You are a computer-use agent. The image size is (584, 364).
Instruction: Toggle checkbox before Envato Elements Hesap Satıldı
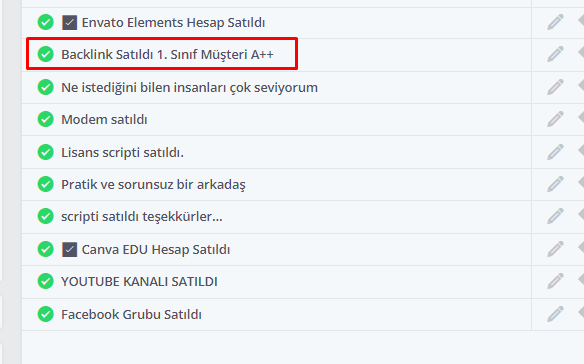click(70, 22)
